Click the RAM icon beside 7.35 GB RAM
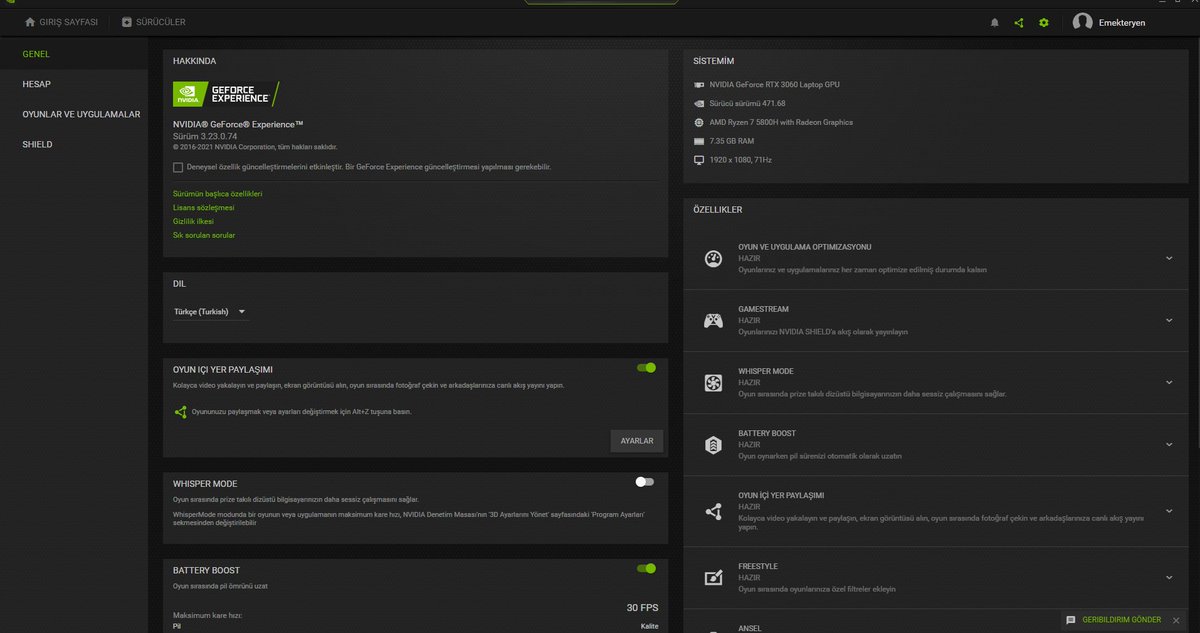 point(699,141)
